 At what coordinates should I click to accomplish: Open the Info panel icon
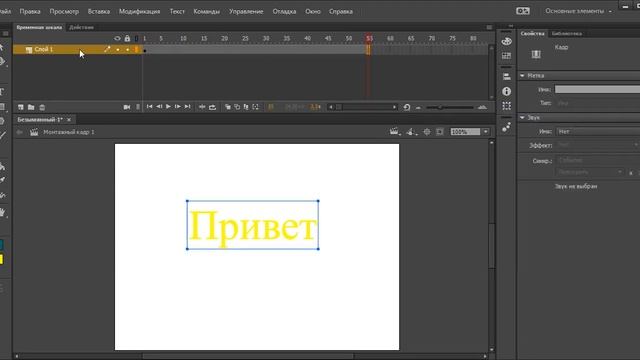507,91
